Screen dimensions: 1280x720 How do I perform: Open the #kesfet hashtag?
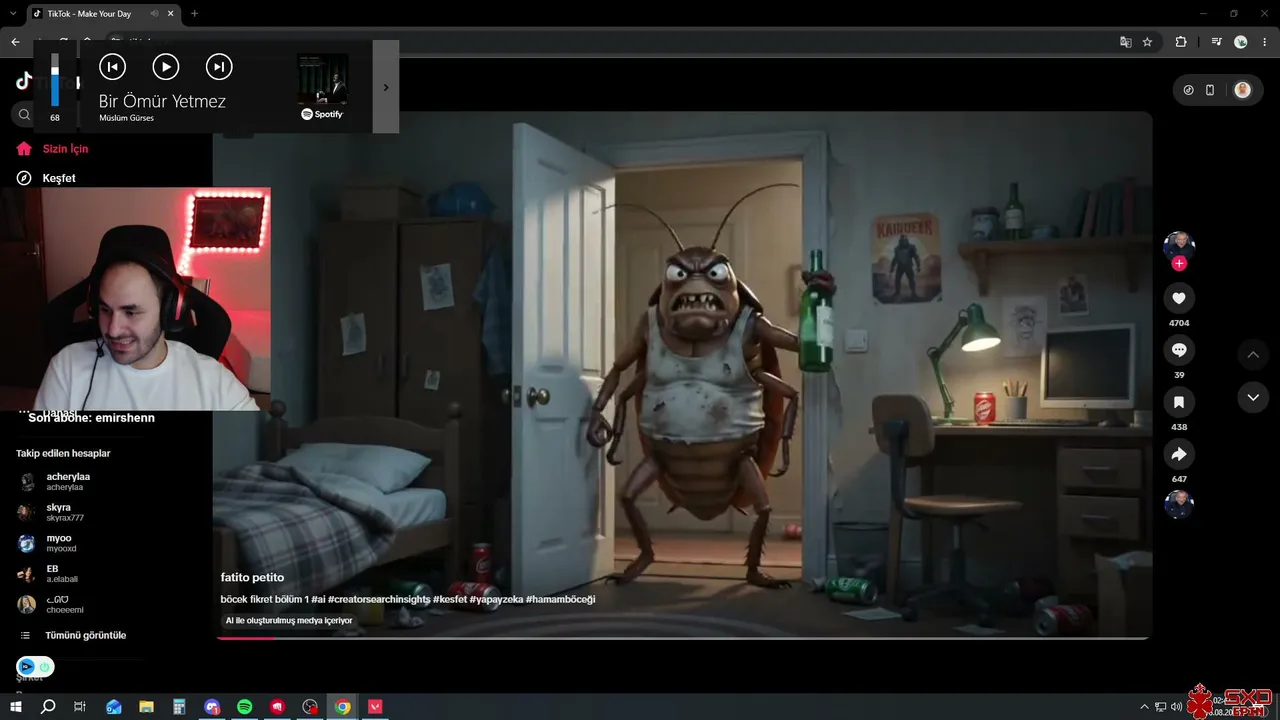(x=449, y=599)
